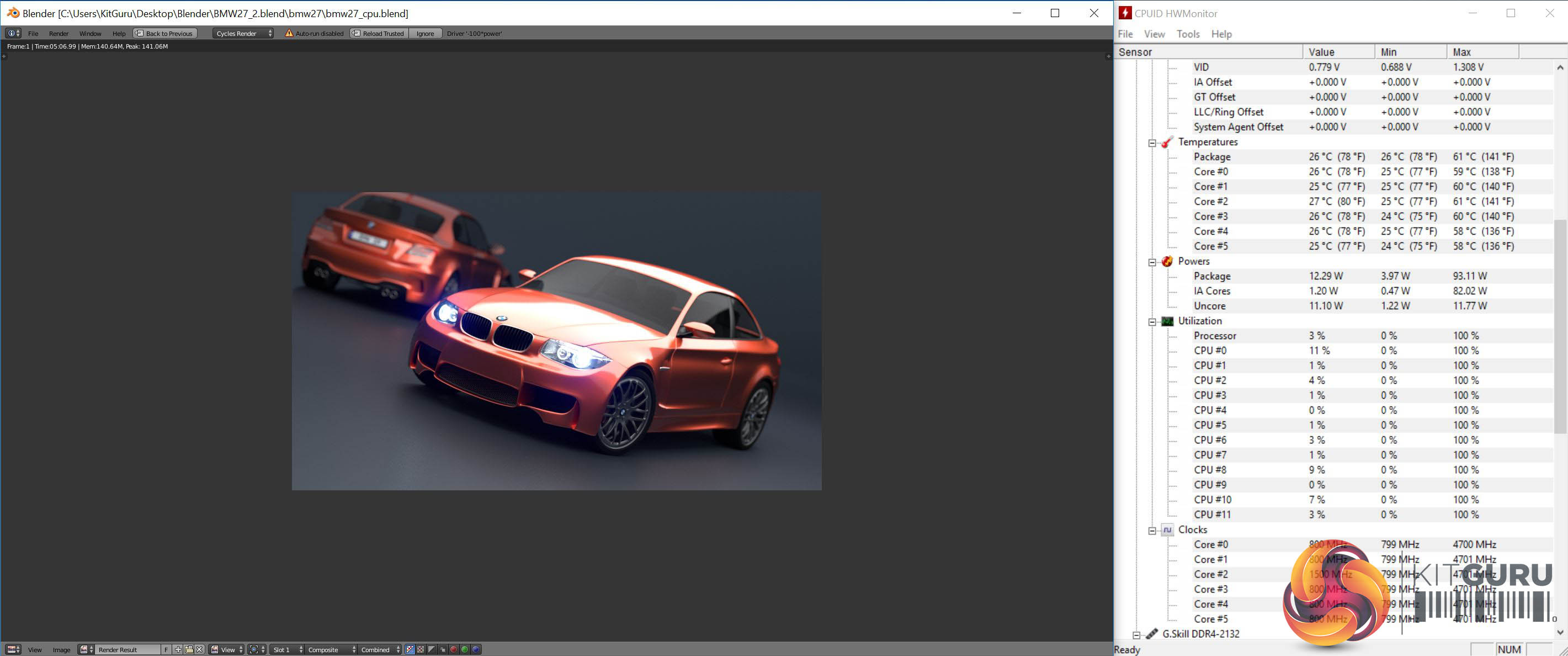The image size is (1568, 656).
Task: Click the image editor type icon
Action: [11, 649]
